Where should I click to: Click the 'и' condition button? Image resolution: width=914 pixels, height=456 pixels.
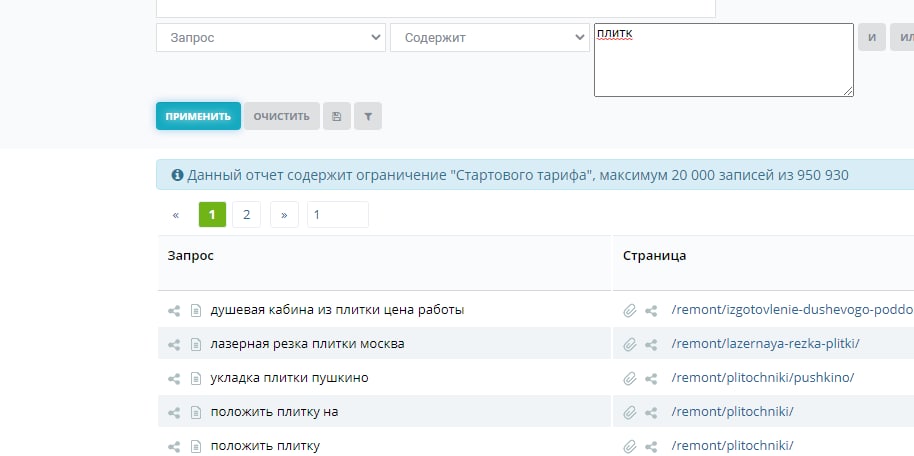(872, 37)
